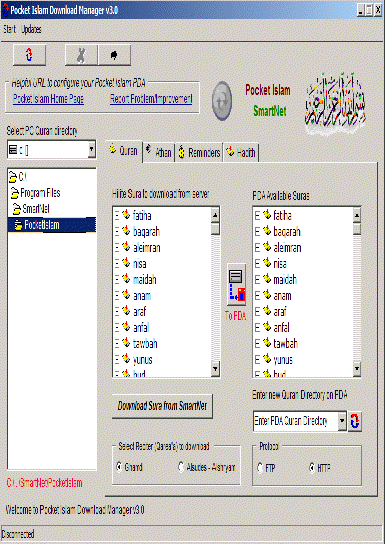Expand the Enter PDA Quran Directory combo box
Image resolution: width=385 pixels, height=544 pixels.
(342, 421)
